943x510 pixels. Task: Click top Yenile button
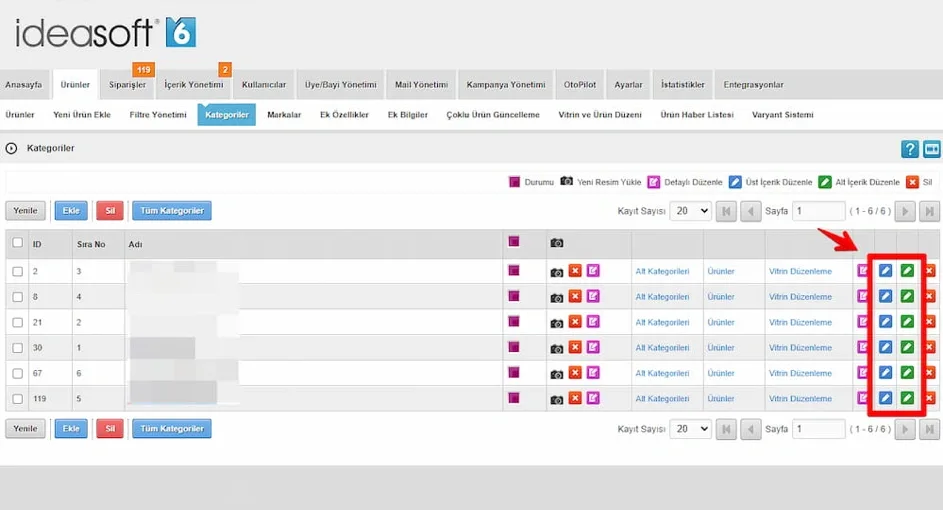[x=25, y=210]
